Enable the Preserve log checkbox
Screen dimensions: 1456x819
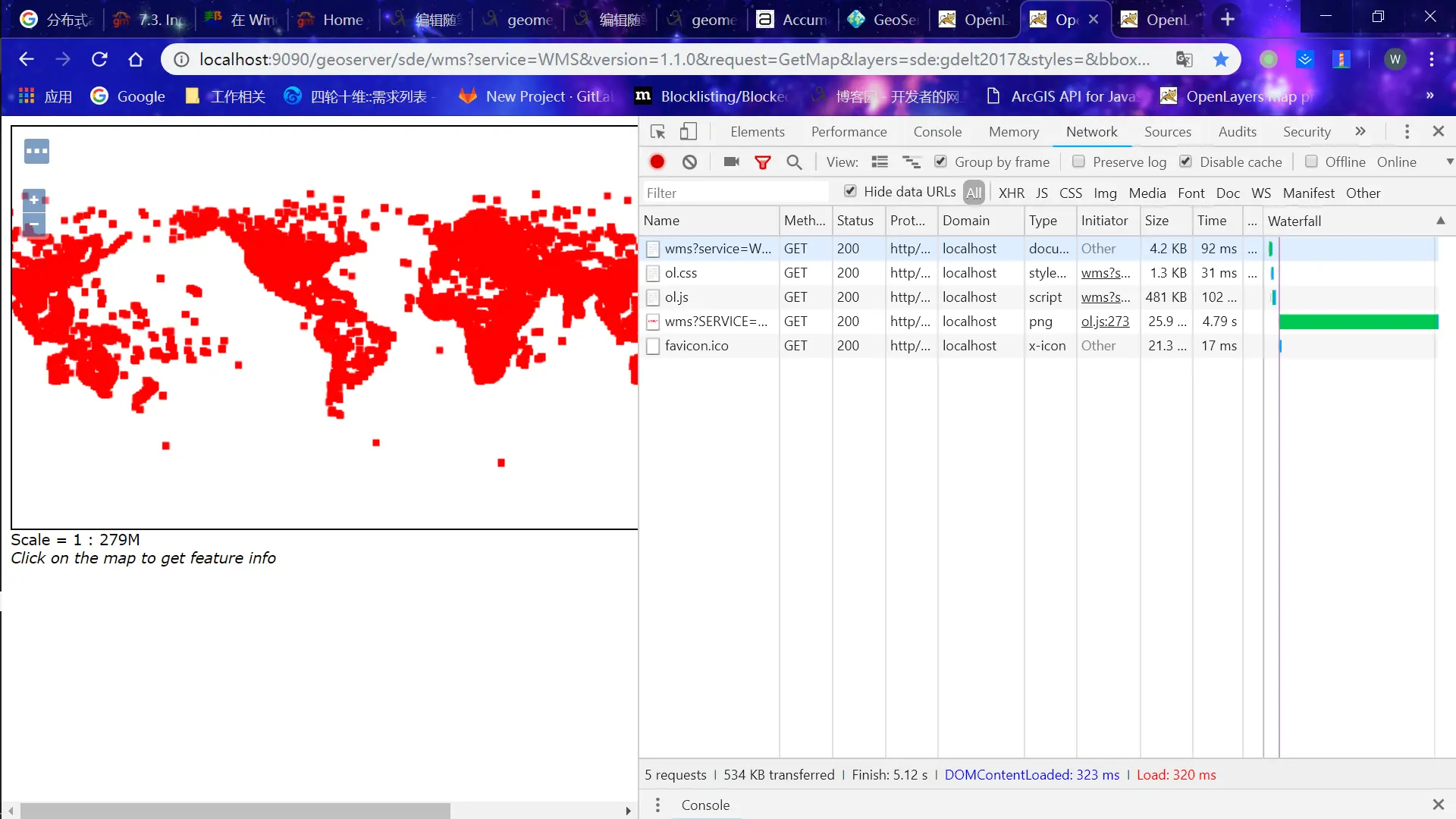coord(1078,162)
